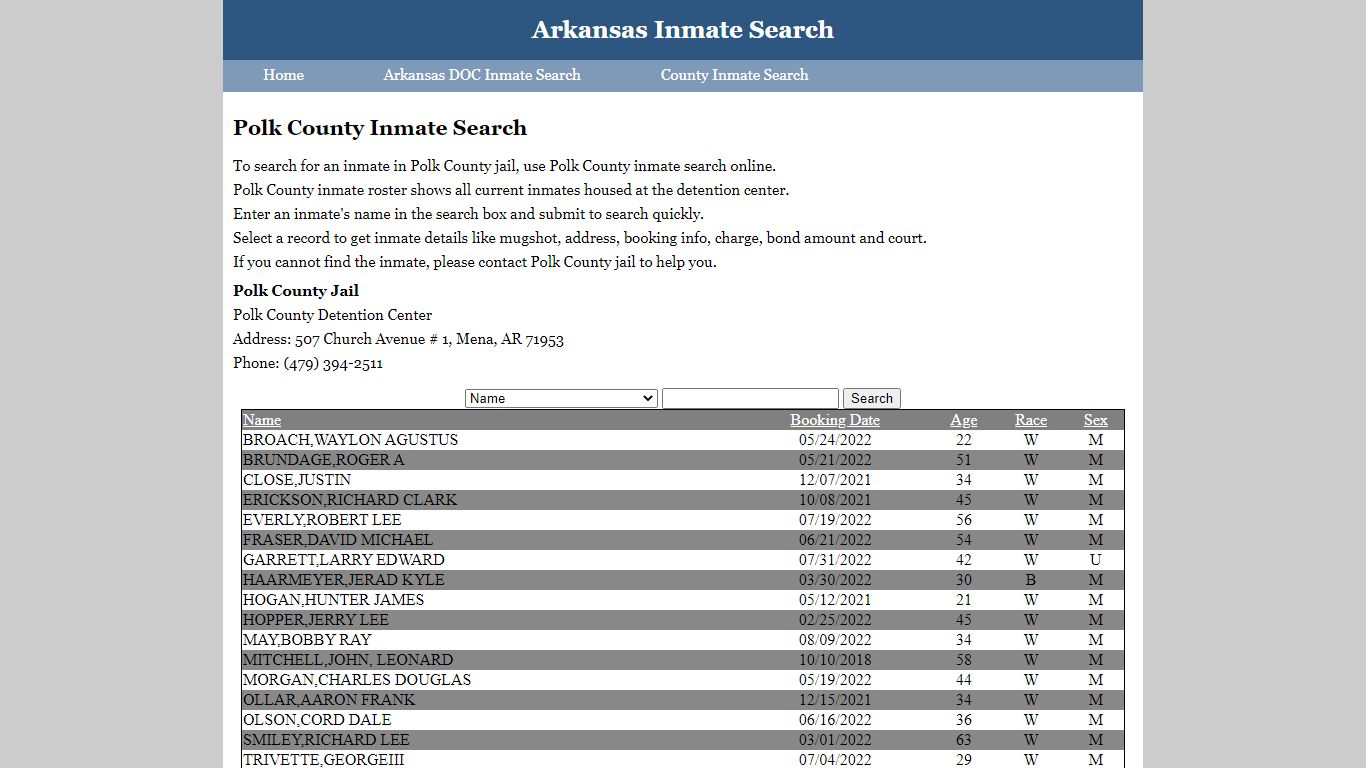Viewport: 1366px width, 768px height.
Task: Click the Polk County Detention Center text
Action: point(333,315)
